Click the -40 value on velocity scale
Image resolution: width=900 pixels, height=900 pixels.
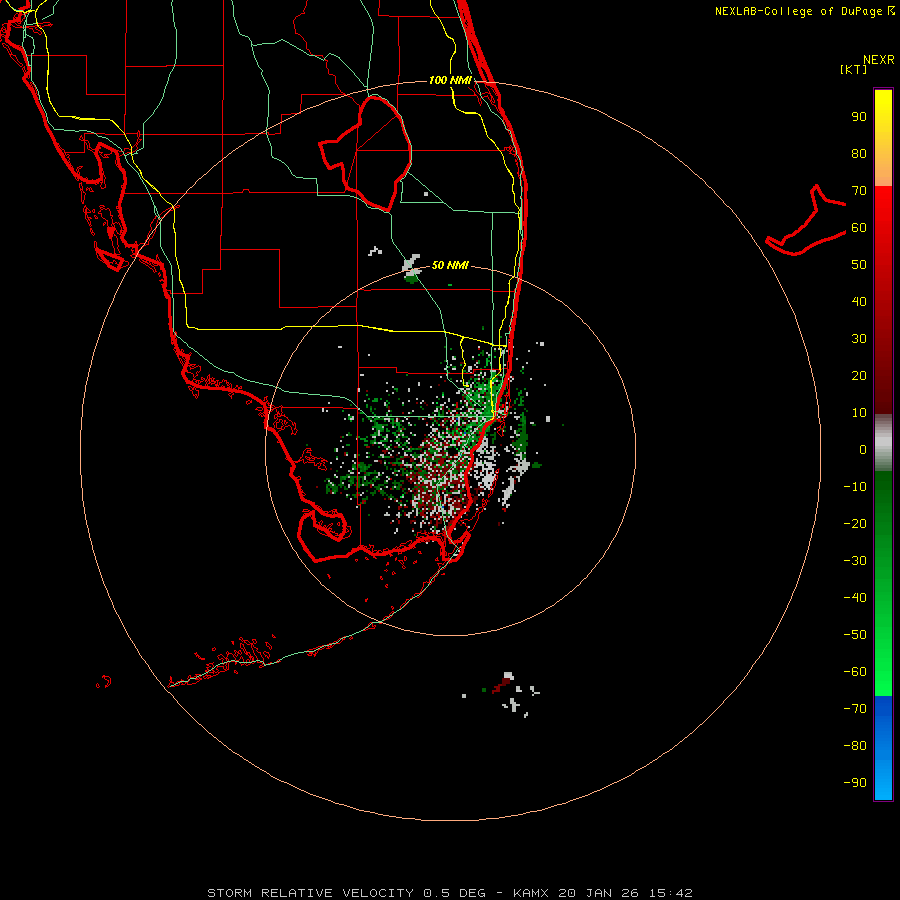click(x=855, y=598)
